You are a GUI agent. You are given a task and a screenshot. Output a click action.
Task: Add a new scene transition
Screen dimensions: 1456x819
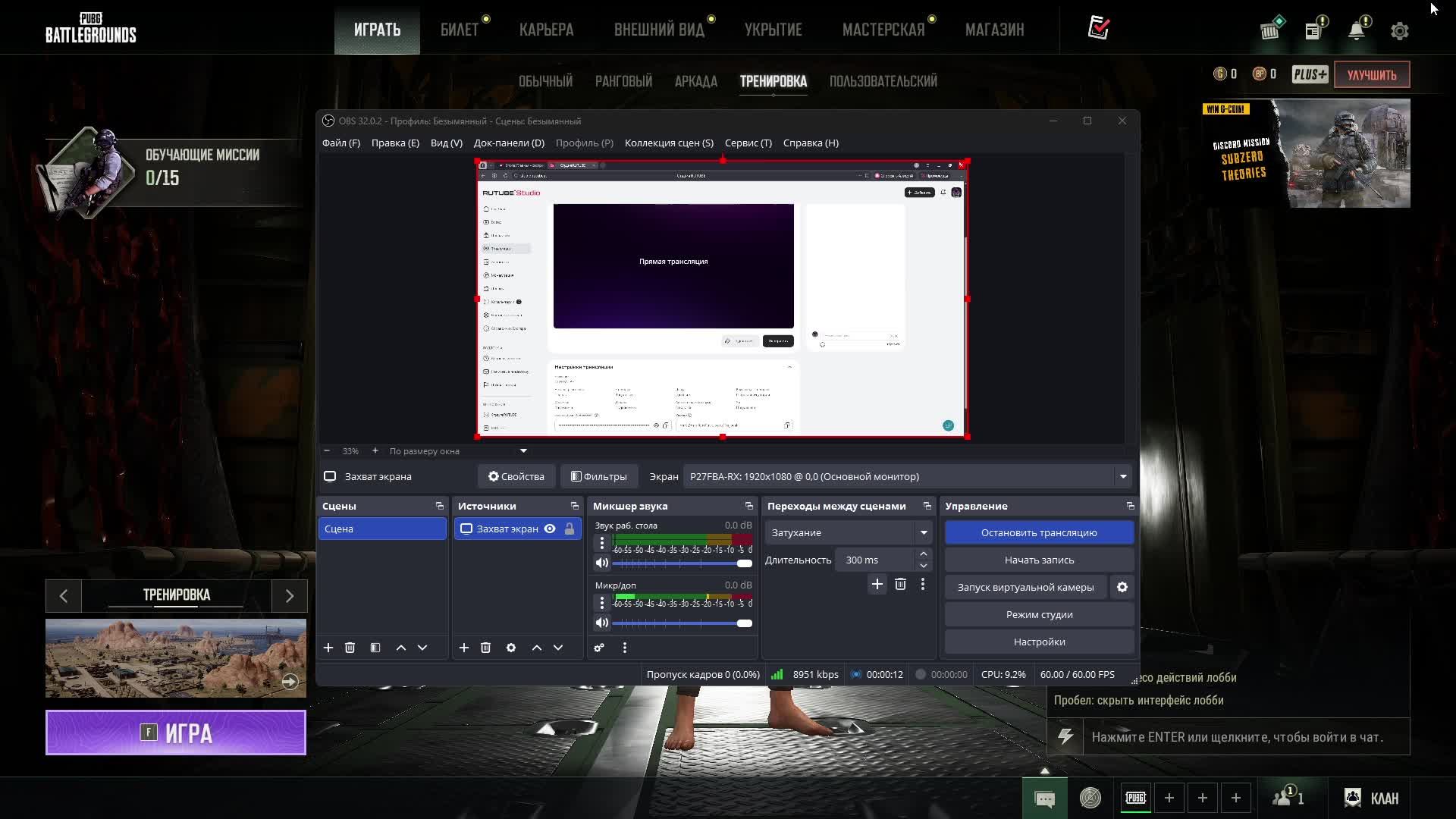tap(877, 584)
